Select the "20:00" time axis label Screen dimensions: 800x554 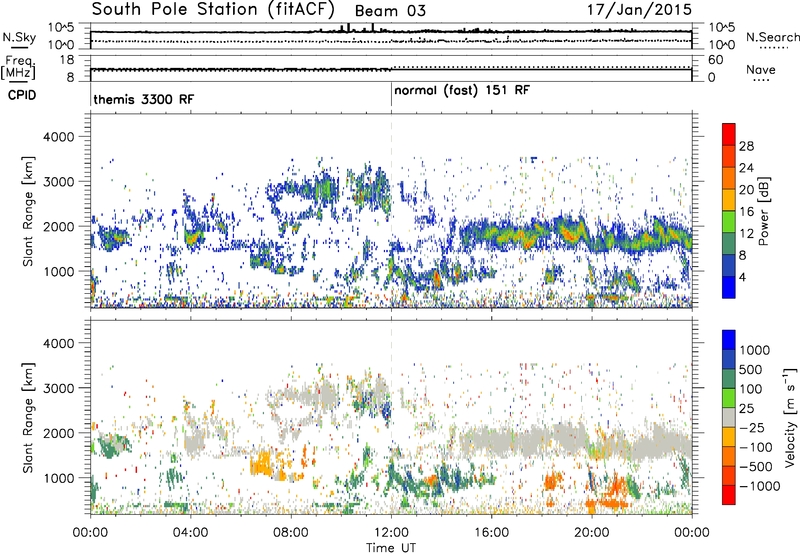592,533
